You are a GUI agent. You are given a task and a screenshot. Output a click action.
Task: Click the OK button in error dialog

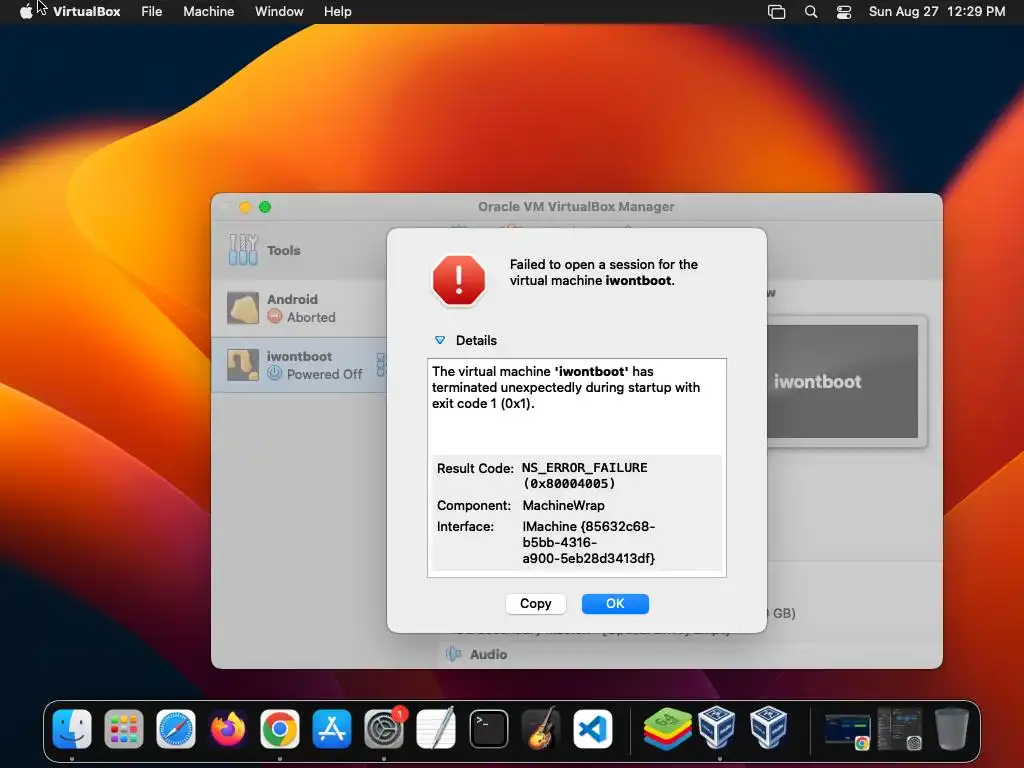click(615, 603)
